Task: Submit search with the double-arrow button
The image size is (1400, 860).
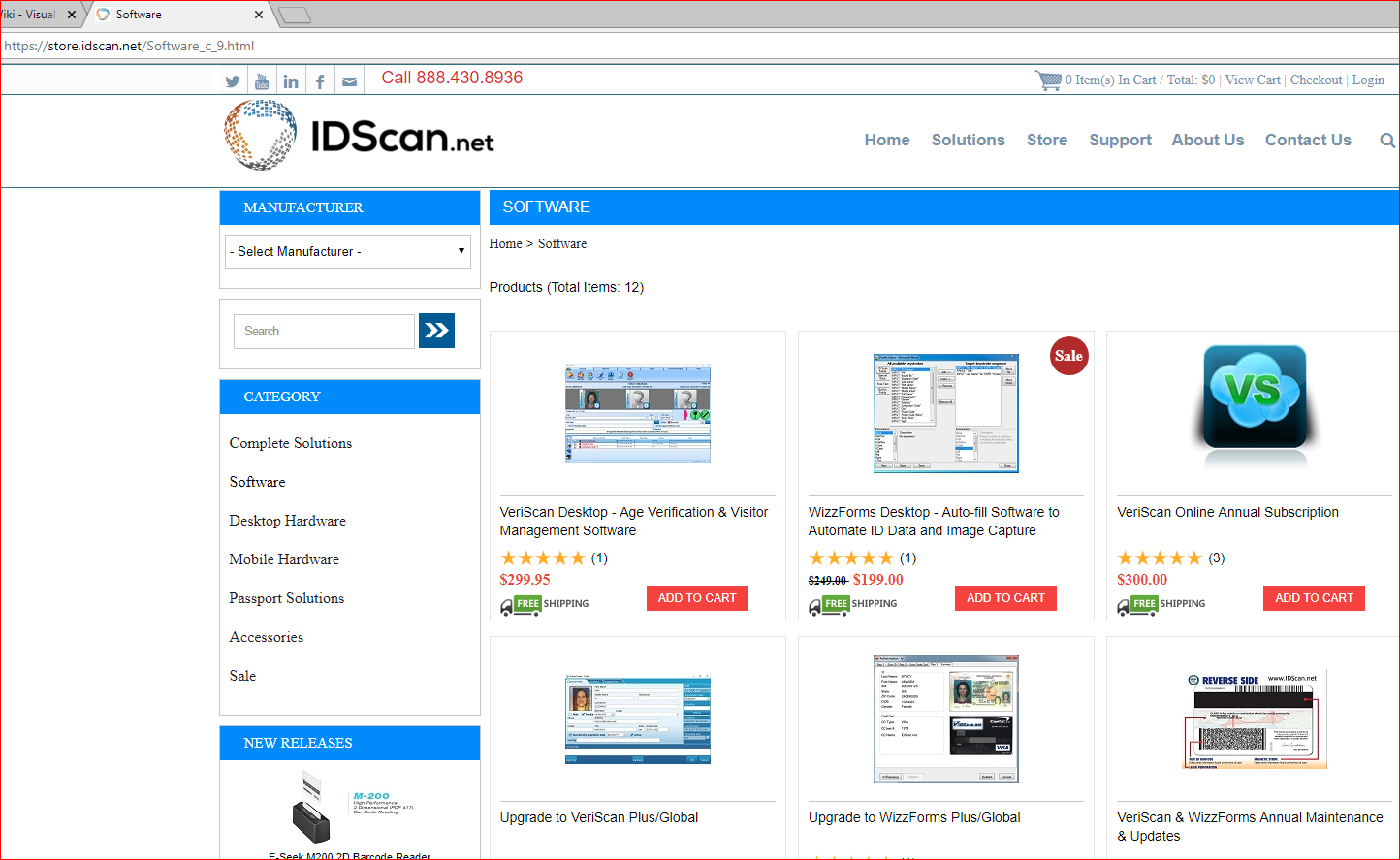Action: (436, 331)
